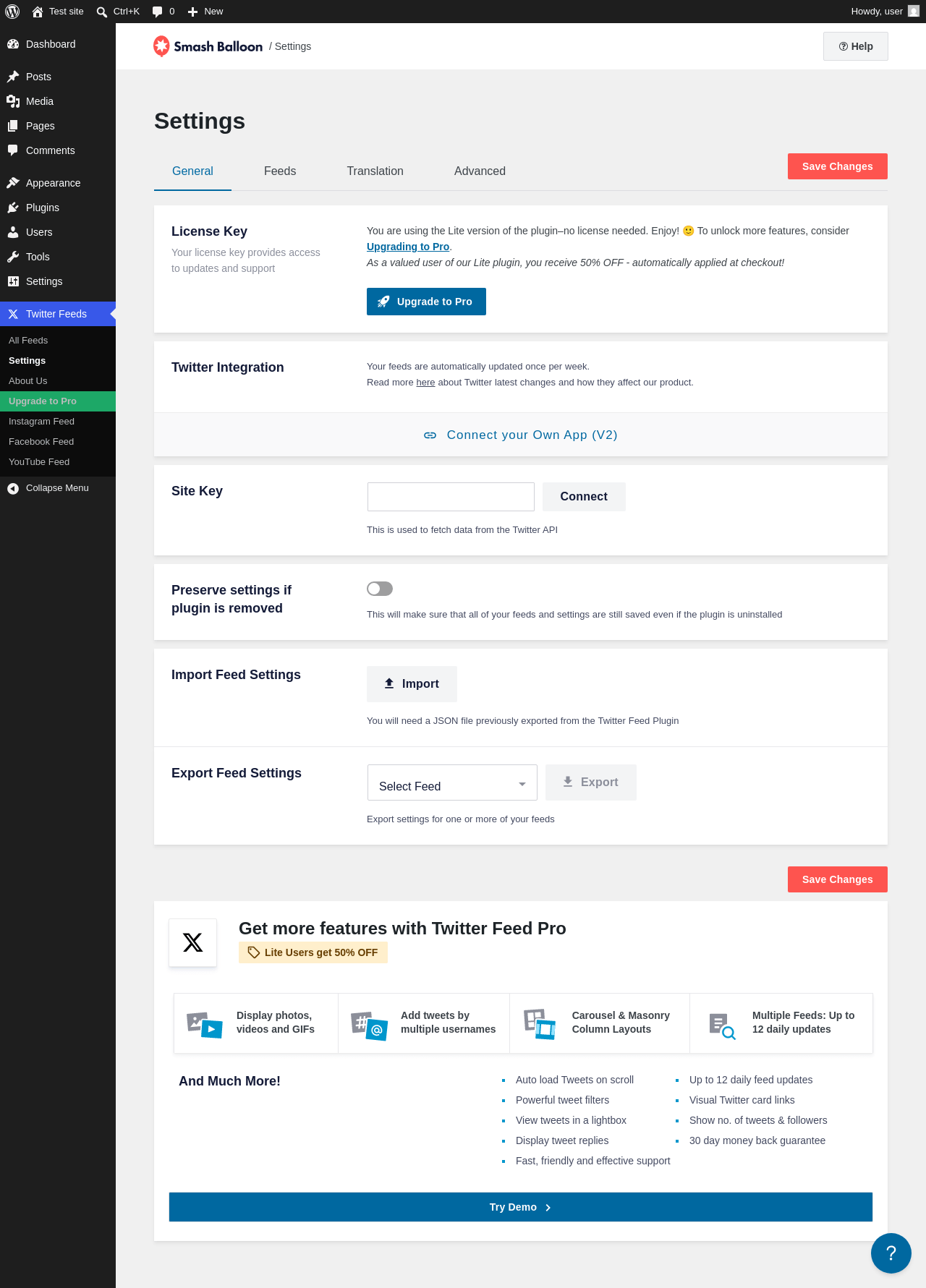The image size is (926, 1288).
Task: Click the plus New icon in admin bar
Action: 193,12
